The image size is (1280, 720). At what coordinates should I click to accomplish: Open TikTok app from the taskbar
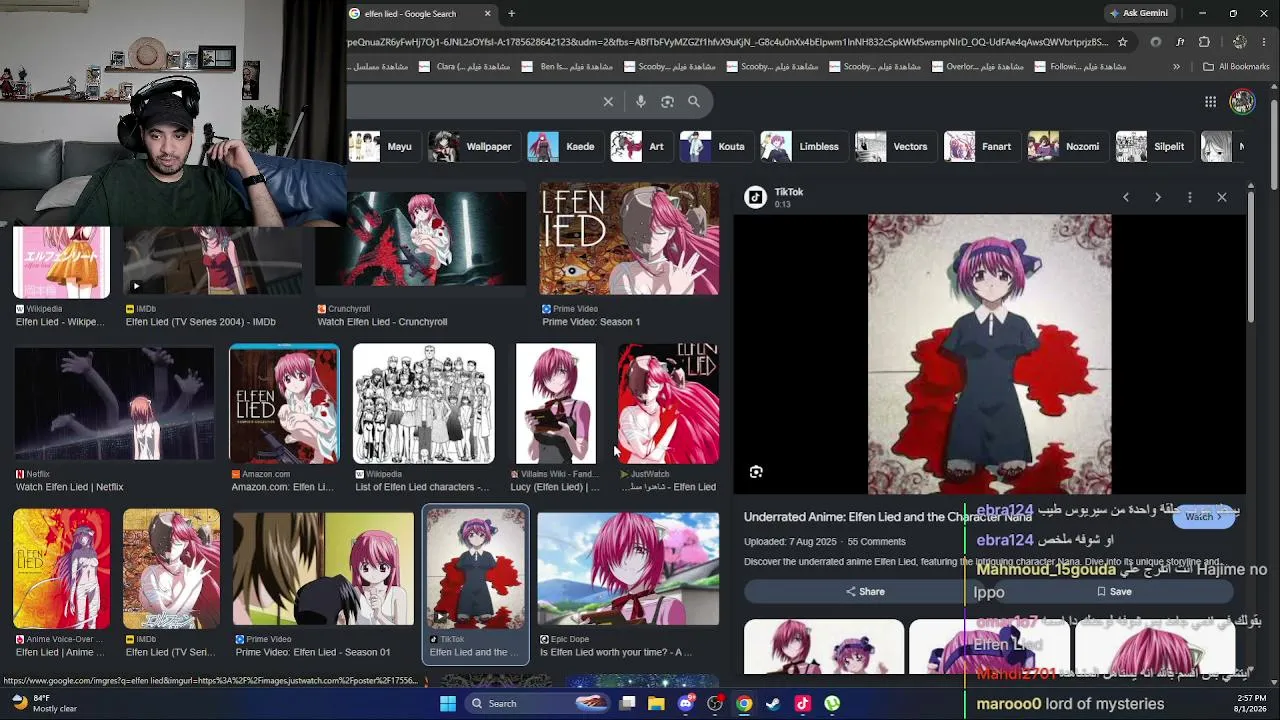pyautogui.click(x=802, y=703)
